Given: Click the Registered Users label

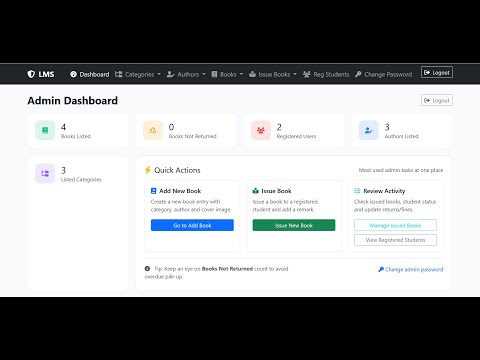Looking at the screenshot, I should tap(296, 136).
